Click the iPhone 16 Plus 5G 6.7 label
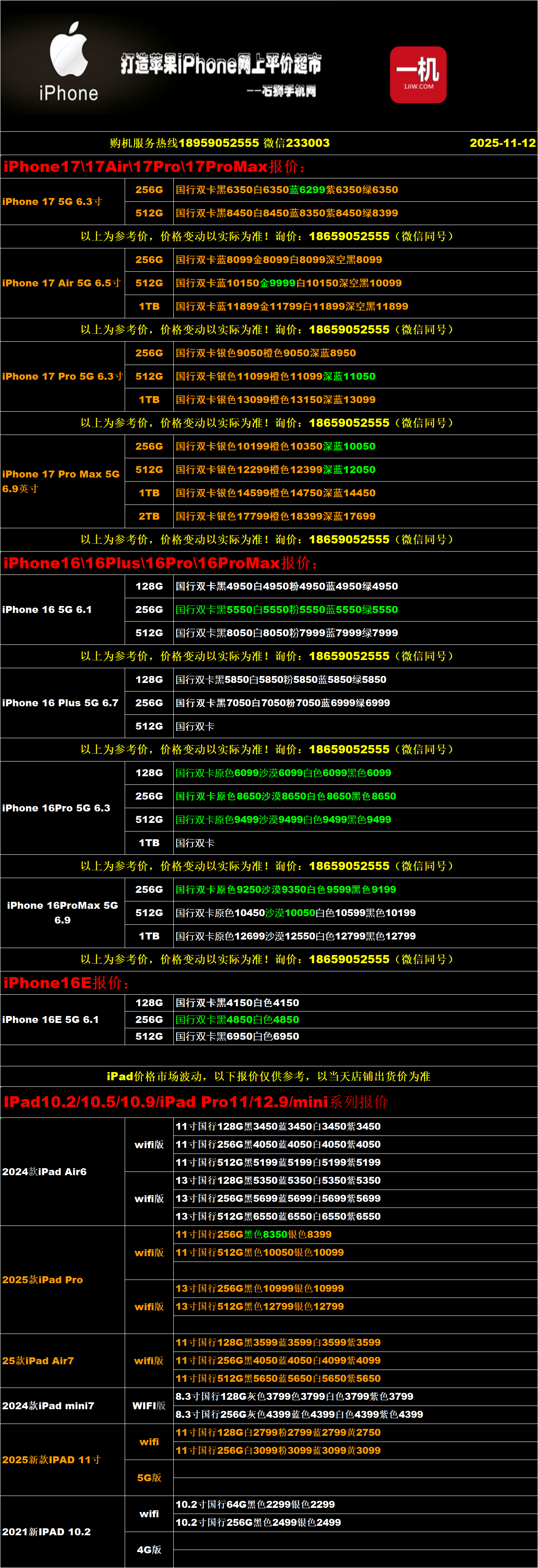 point(60,703)
